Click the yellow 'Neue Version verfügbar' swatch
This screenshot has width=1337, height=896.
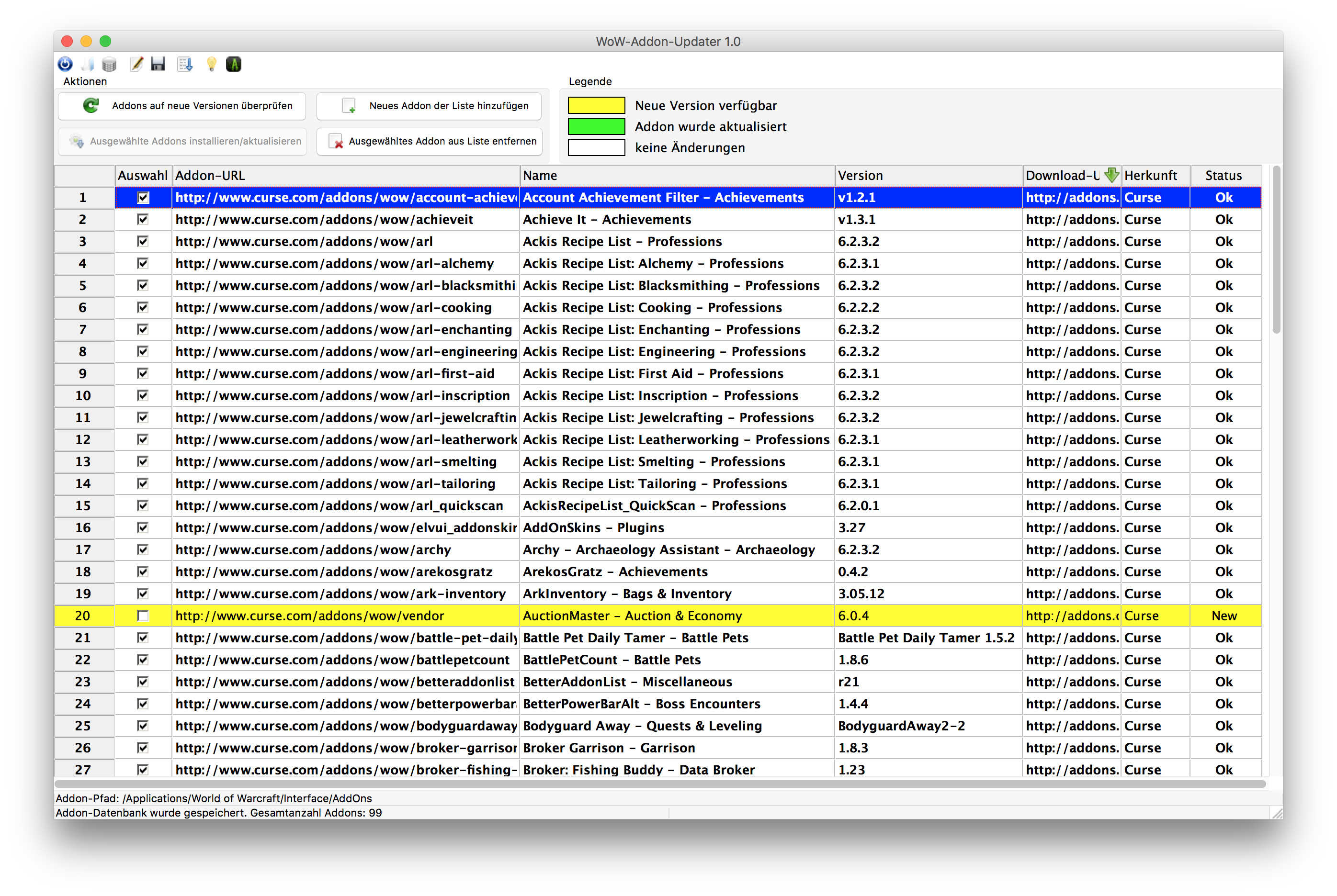596,106
